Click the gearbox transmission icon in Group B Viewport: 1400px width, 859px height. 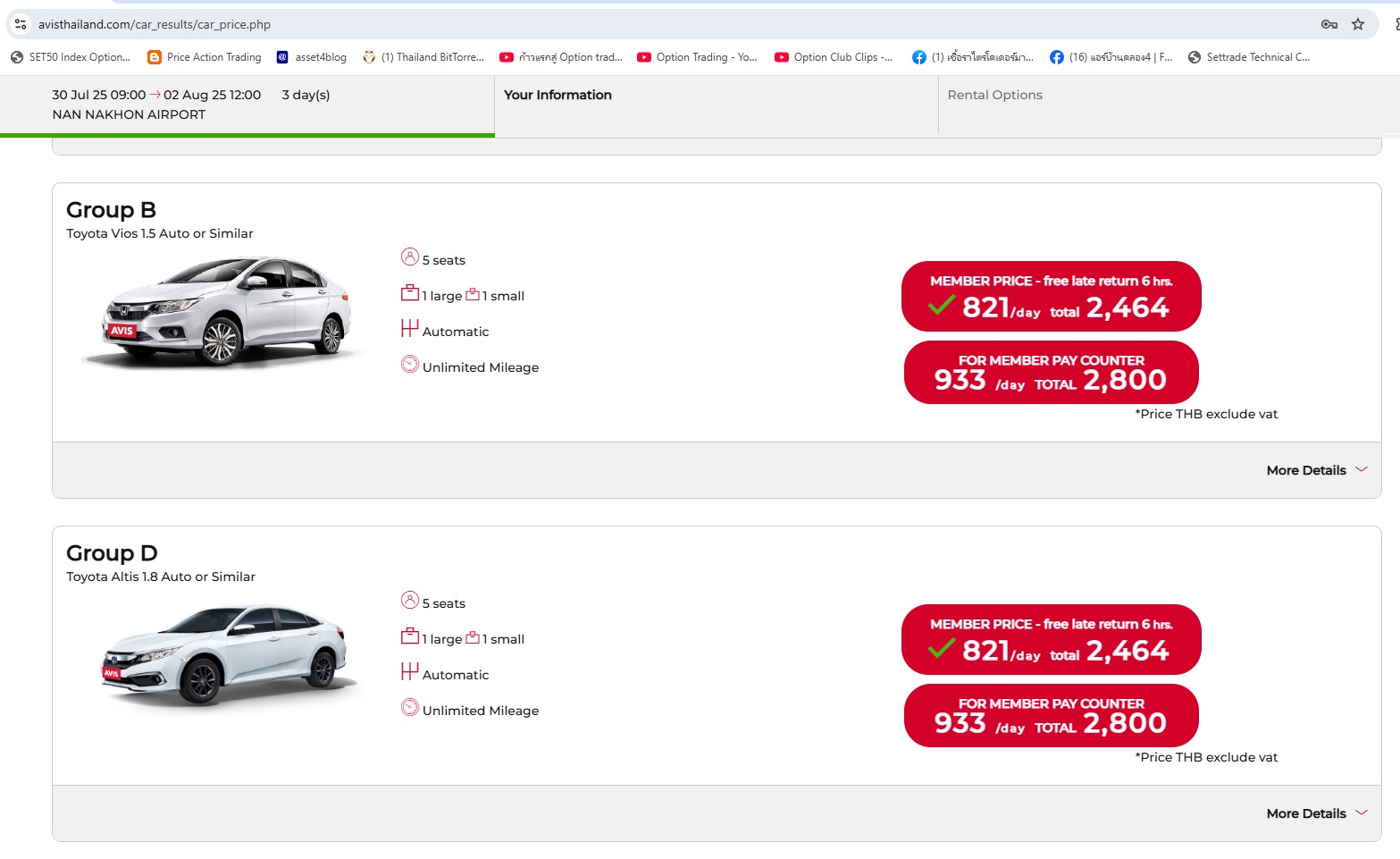409,328
